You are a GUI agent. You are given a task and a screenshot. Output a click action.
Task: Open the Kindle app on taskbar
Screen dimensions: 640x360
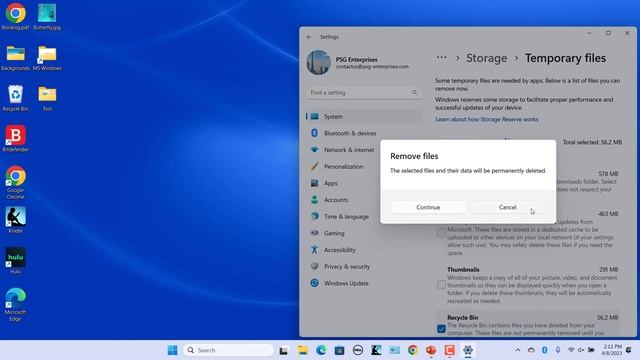pos(376,350)
